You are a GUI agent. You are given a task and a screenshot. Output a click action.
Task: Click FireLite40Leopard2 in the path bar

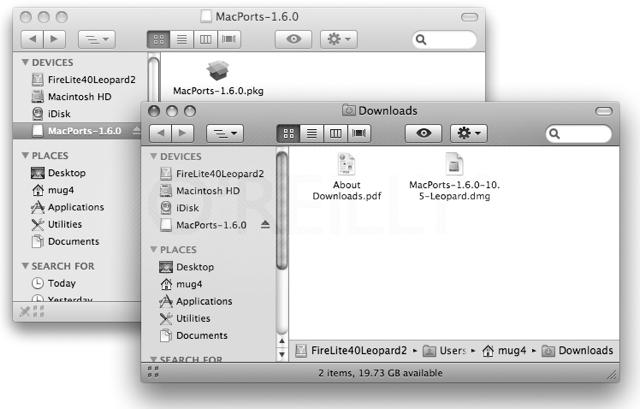[x=351, y=351]
